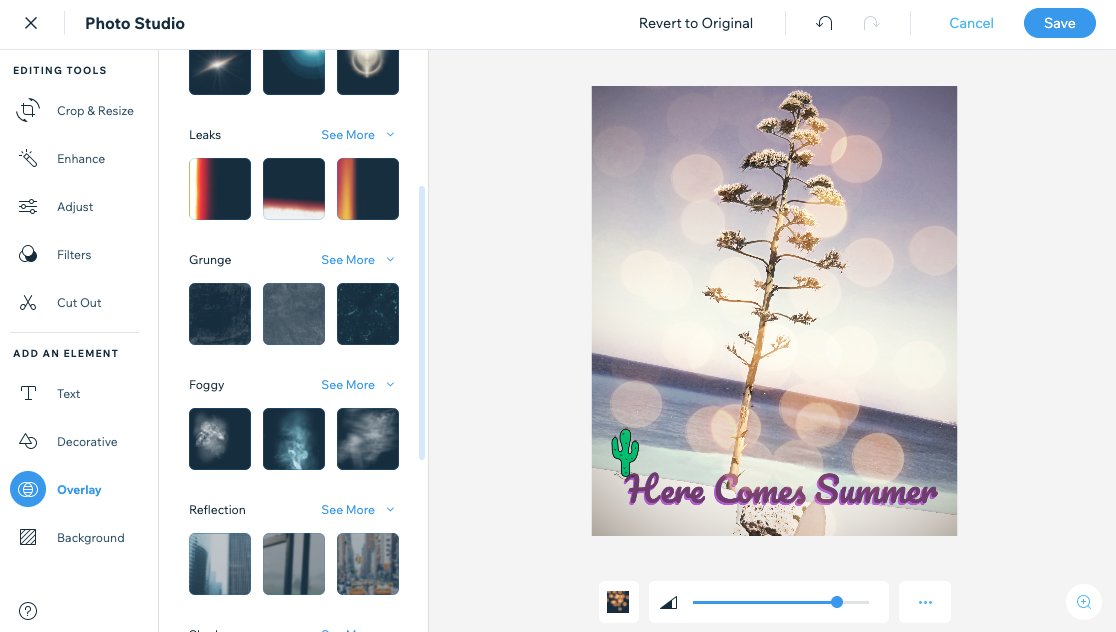Open the Filters circles icon

point(28,254)
